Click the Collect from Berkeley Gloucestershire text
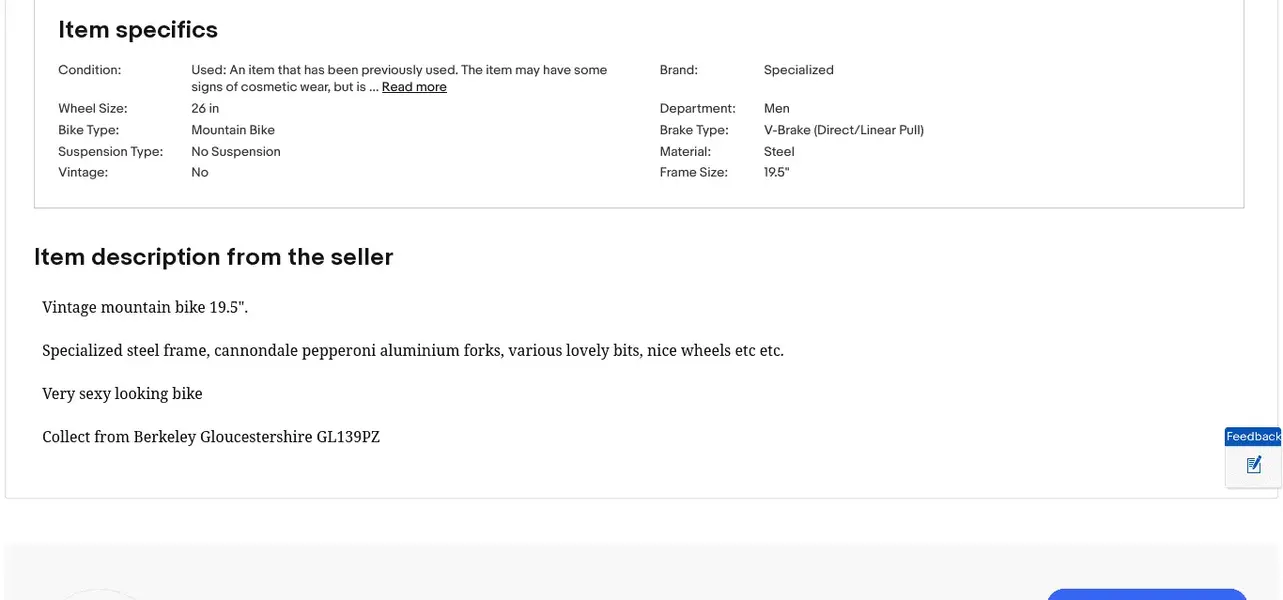Image resolution: width=1283 pixels, height=600 pixels. point(211,437)
